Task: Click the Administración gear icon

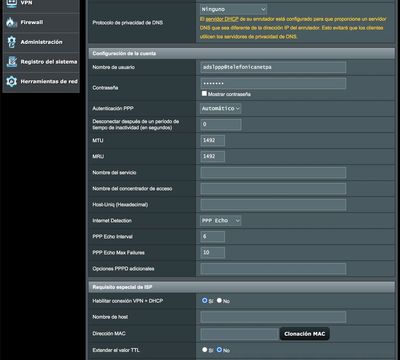Action: (11, 42)
